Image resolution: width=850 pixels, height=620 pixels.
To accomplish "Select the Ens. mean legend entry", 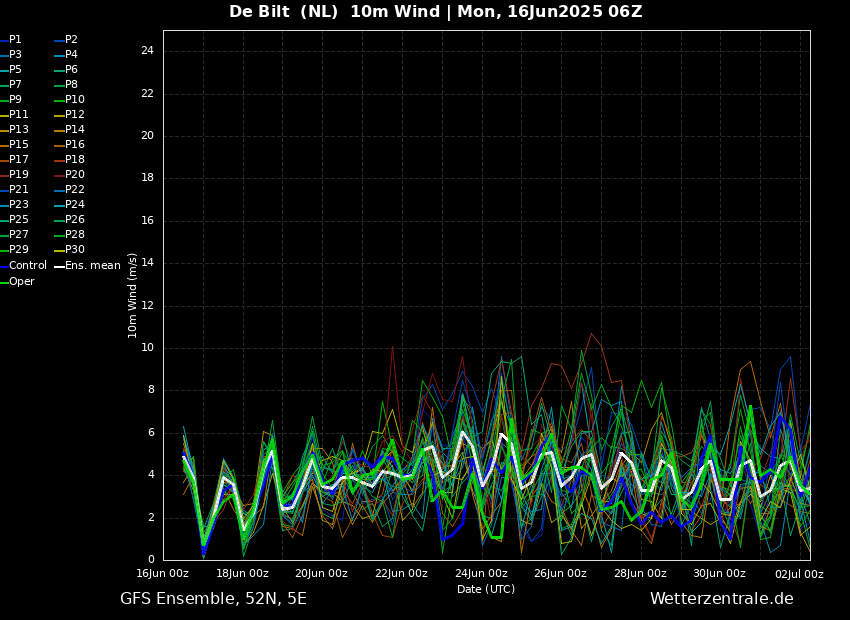I will pos(92,266).
